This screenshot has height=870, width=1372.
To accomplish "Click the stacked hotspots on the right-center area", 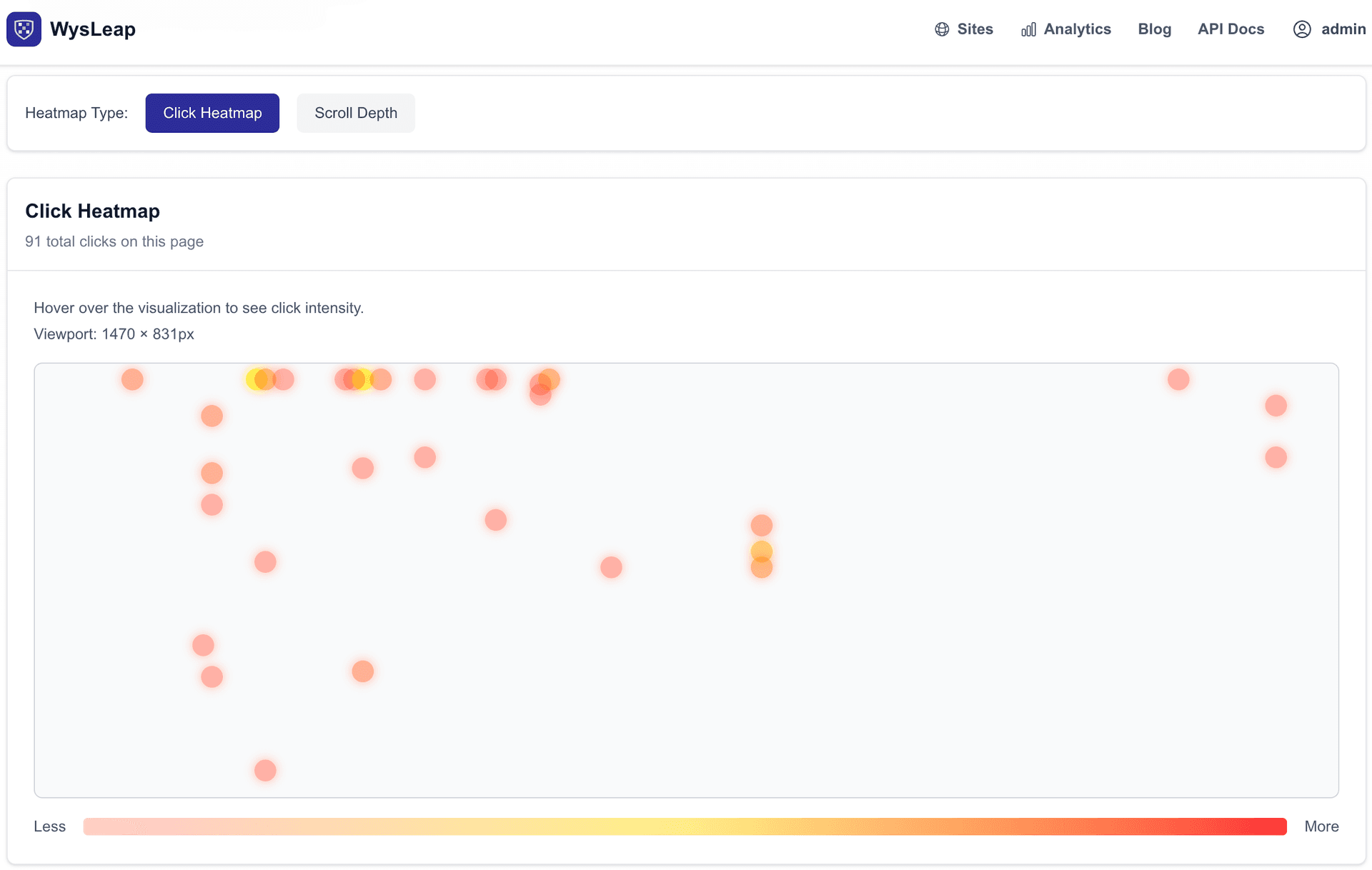I will (761, 550).
